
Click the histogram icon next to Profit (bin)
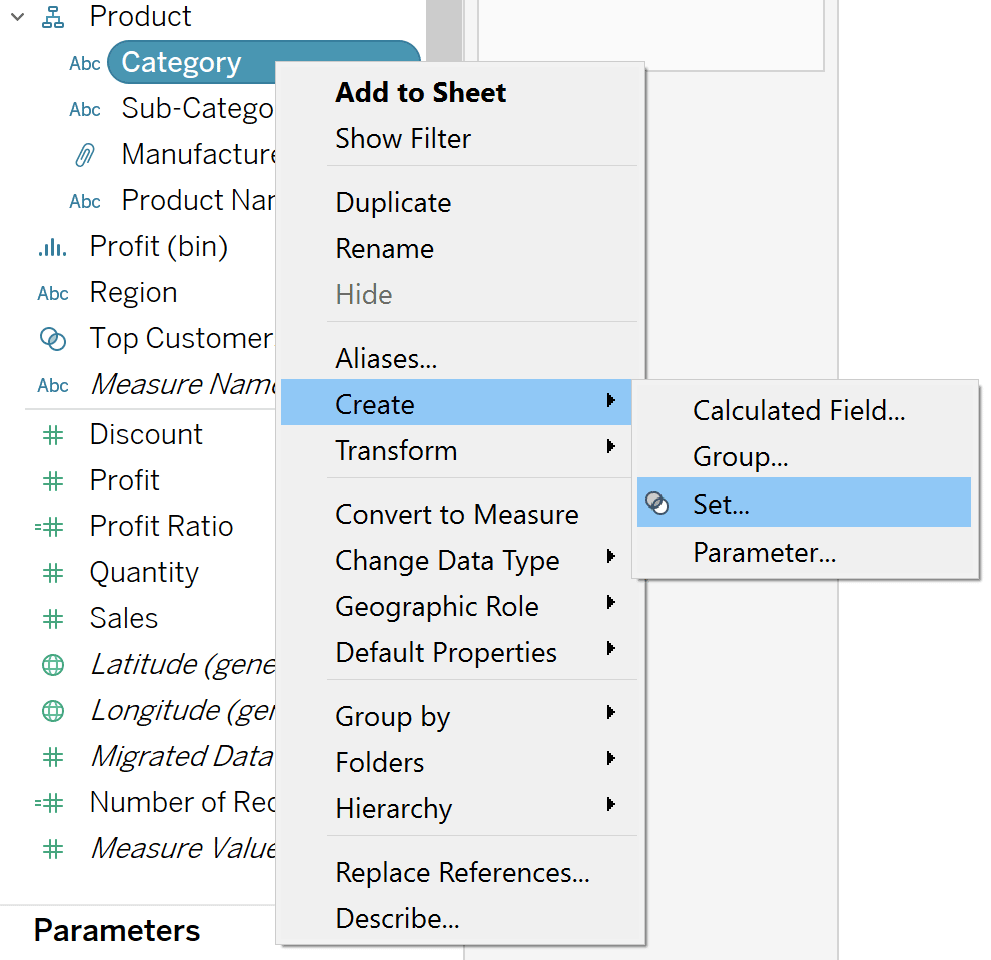coord(52,246)
